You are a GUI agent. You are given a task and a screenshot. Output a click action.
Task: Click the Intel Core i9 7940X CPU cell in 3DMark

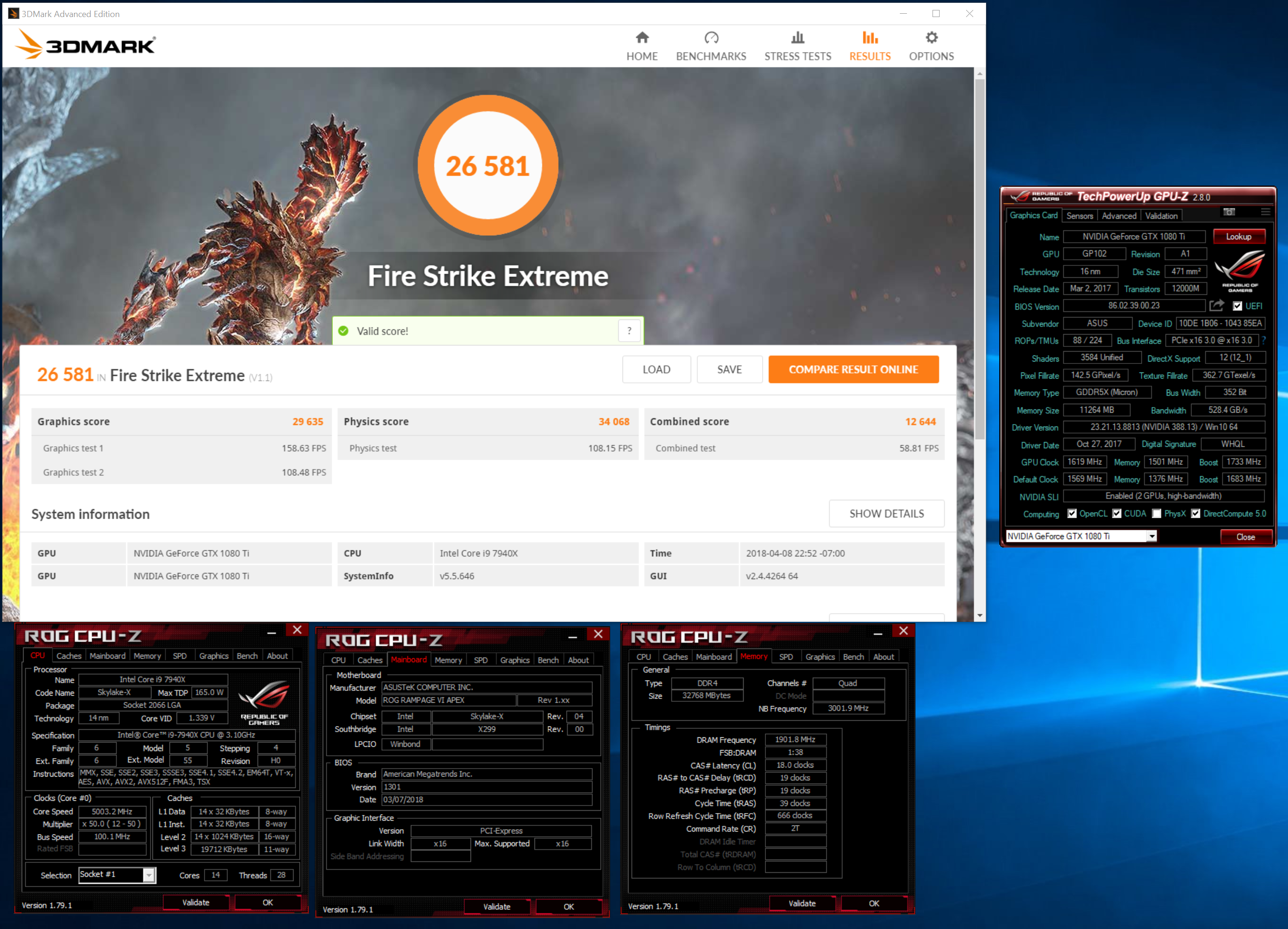click(x=535, y=553)
